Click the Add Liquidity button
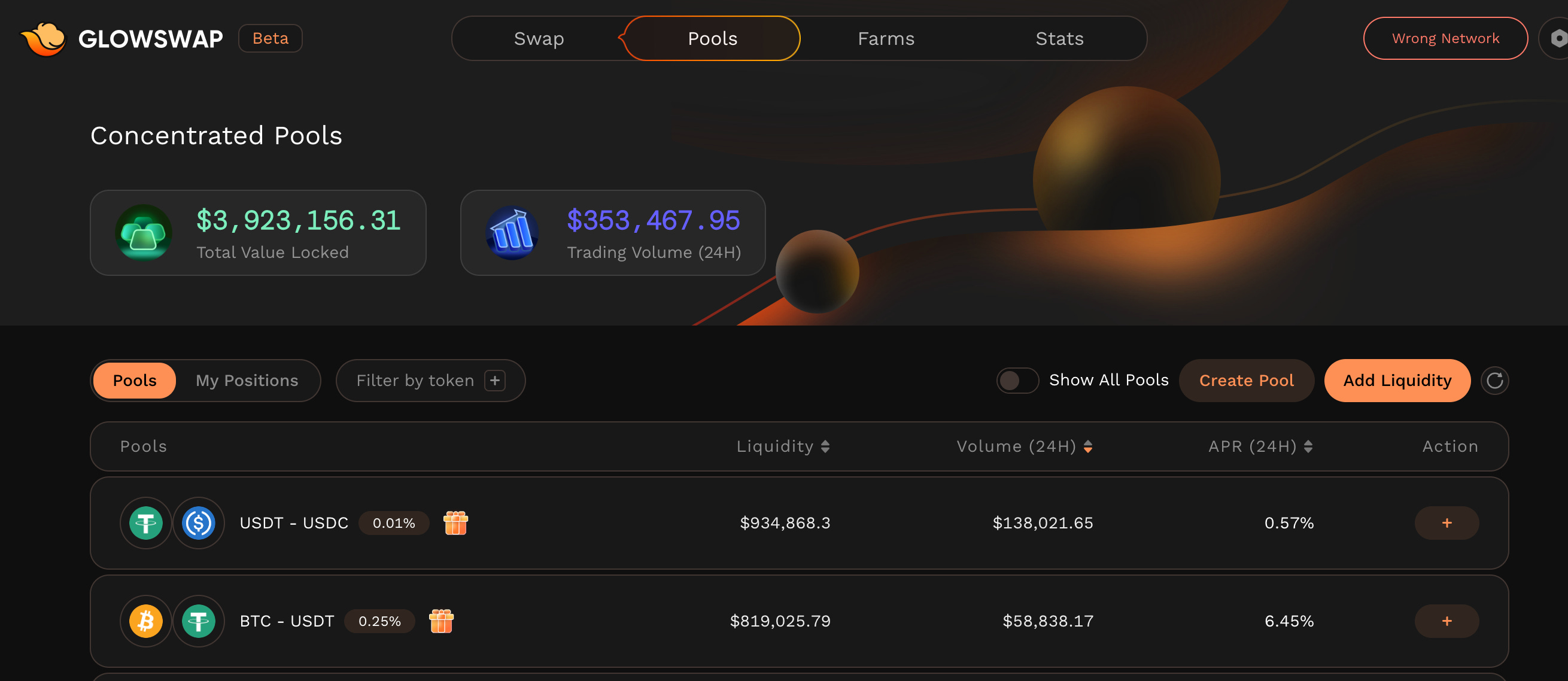1568x681 pixels. click(x=1397, y=381)
